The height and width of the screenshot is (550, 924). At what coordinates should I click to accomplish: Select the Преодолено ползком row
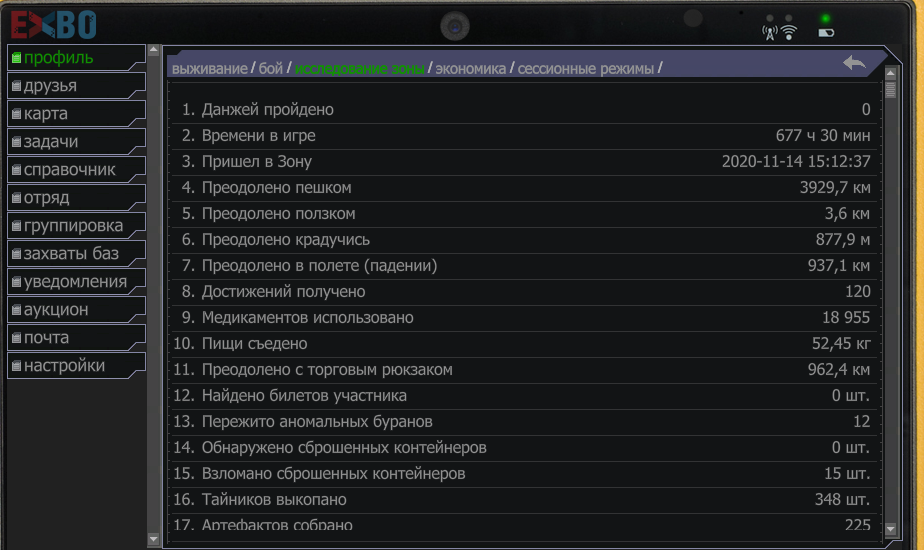pos(524,213)
